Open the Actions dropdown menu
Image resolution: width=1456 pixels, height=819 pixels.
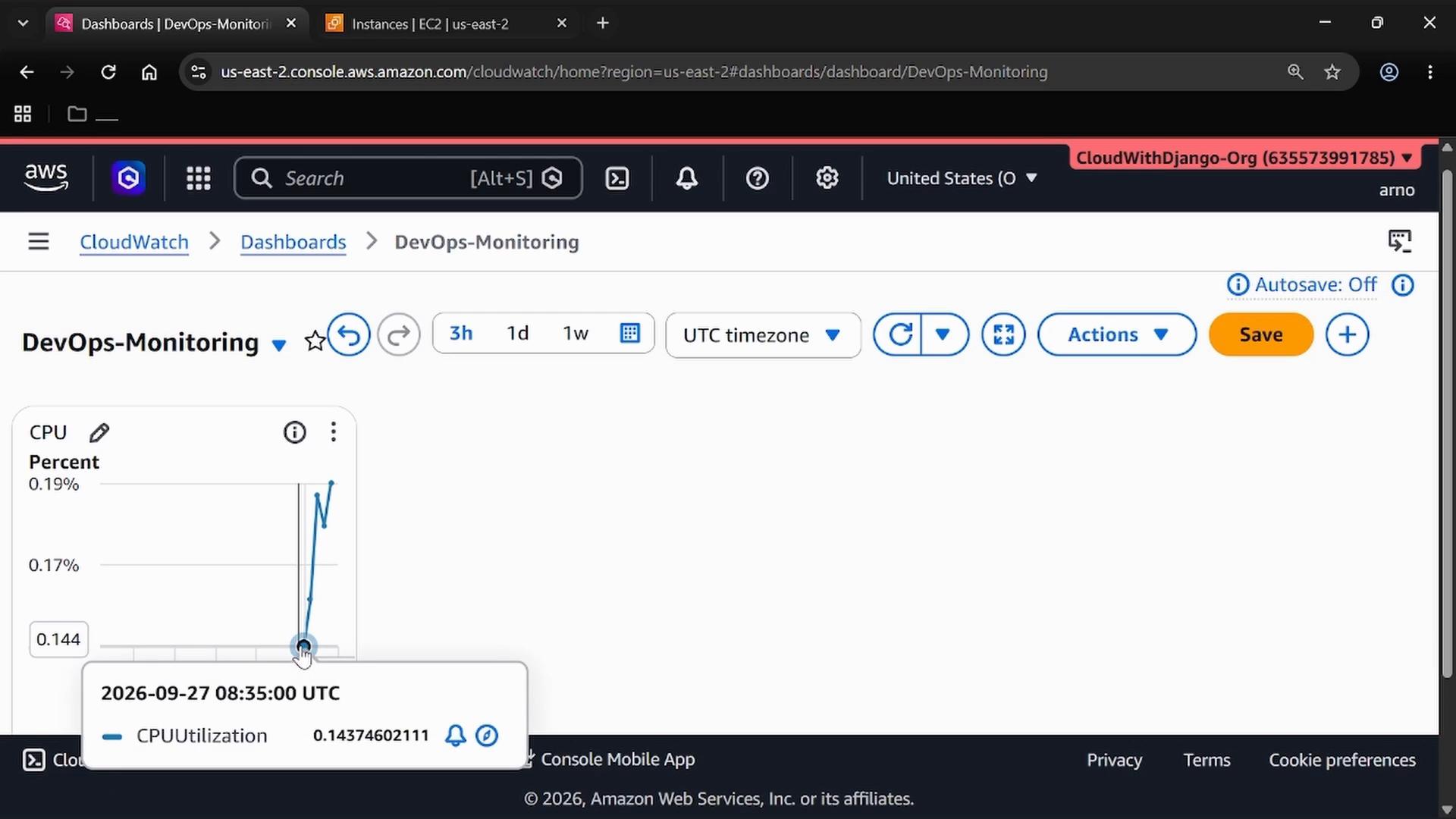pyautogui.click(x=1117, y=334)
